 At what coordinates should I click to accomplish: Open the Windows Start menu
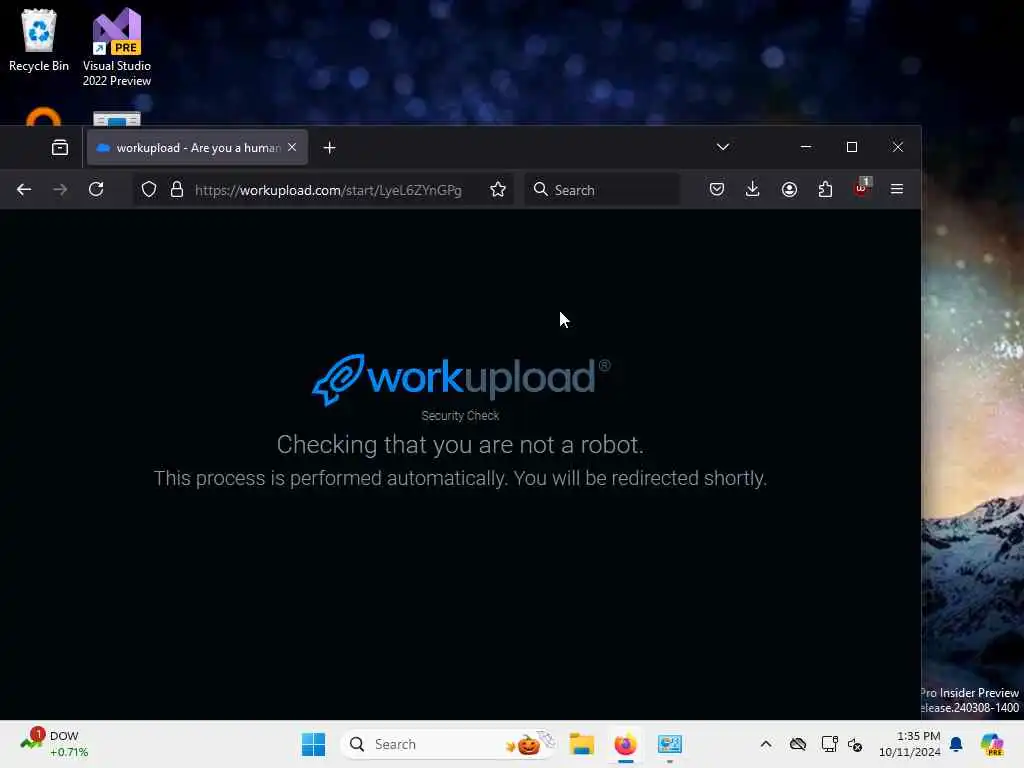tap(313, 744)
